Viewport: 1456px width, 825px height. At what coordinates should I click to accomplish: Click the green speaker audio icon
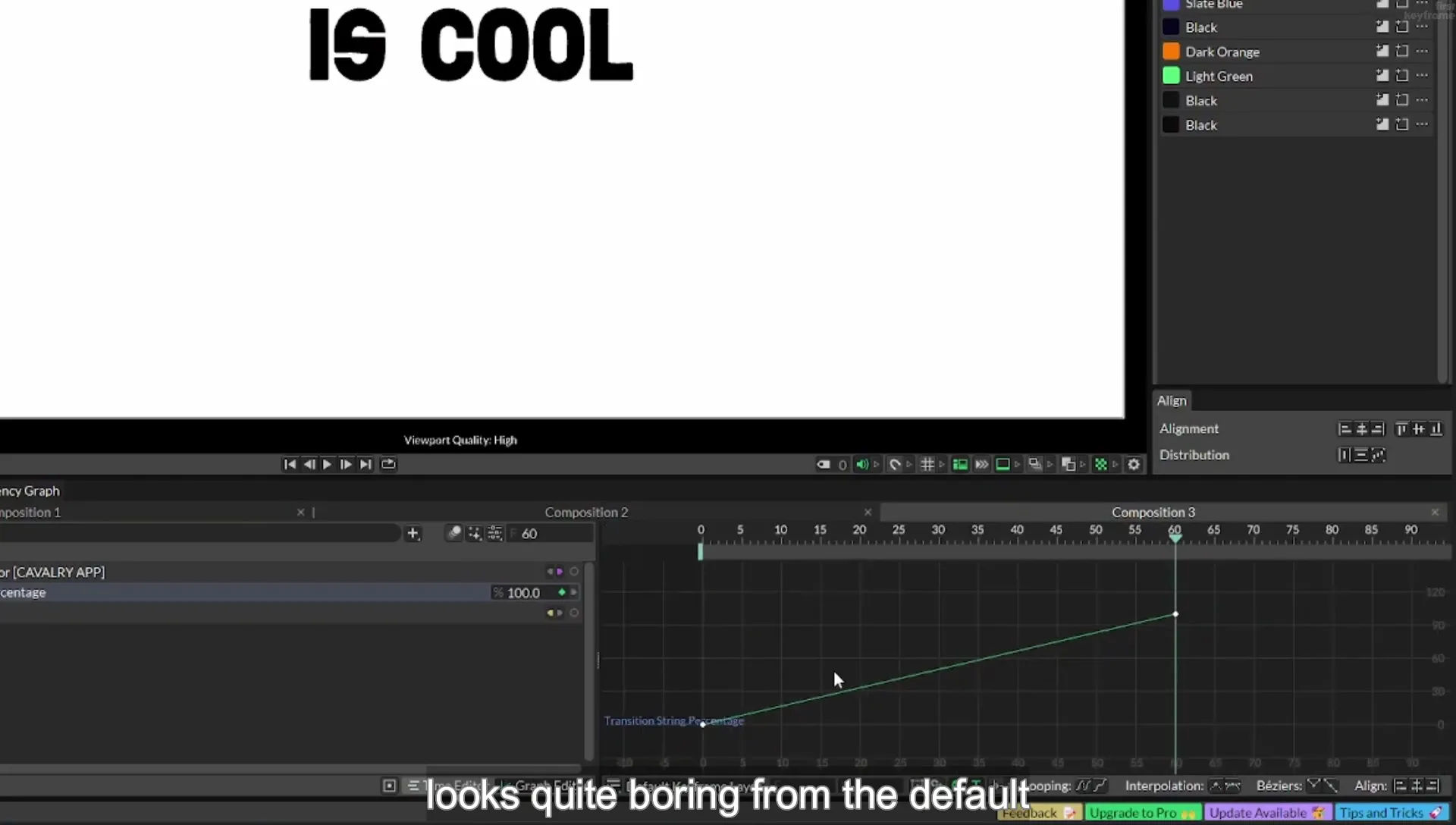[x=861, y=464]
